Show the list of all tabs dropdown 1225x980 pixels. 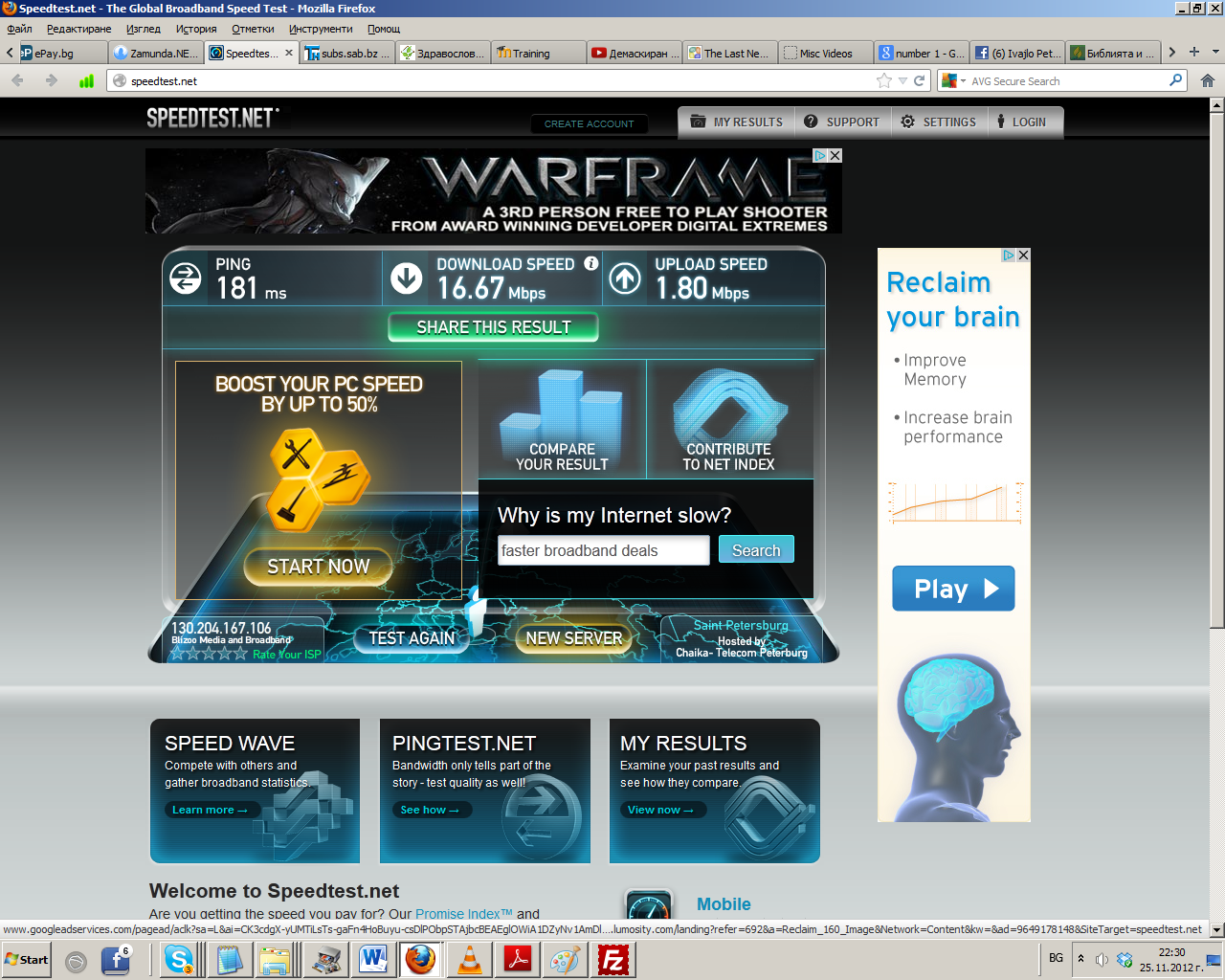coord(1215,52)
